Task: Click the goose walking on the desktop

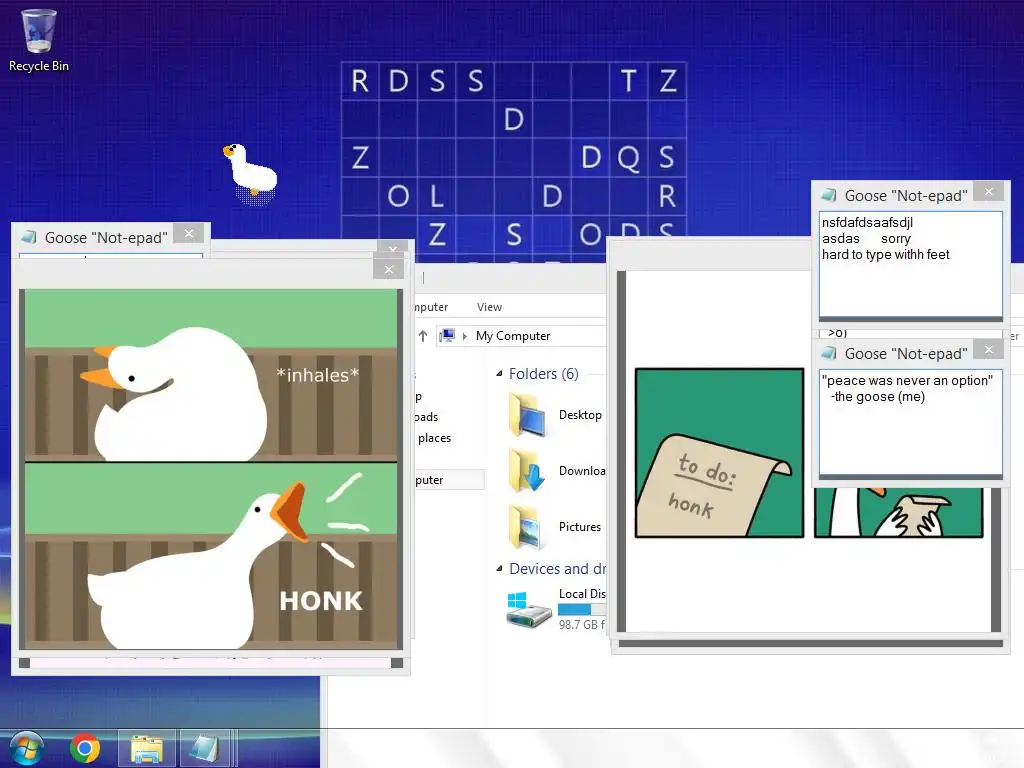Action: coord(251,172)
